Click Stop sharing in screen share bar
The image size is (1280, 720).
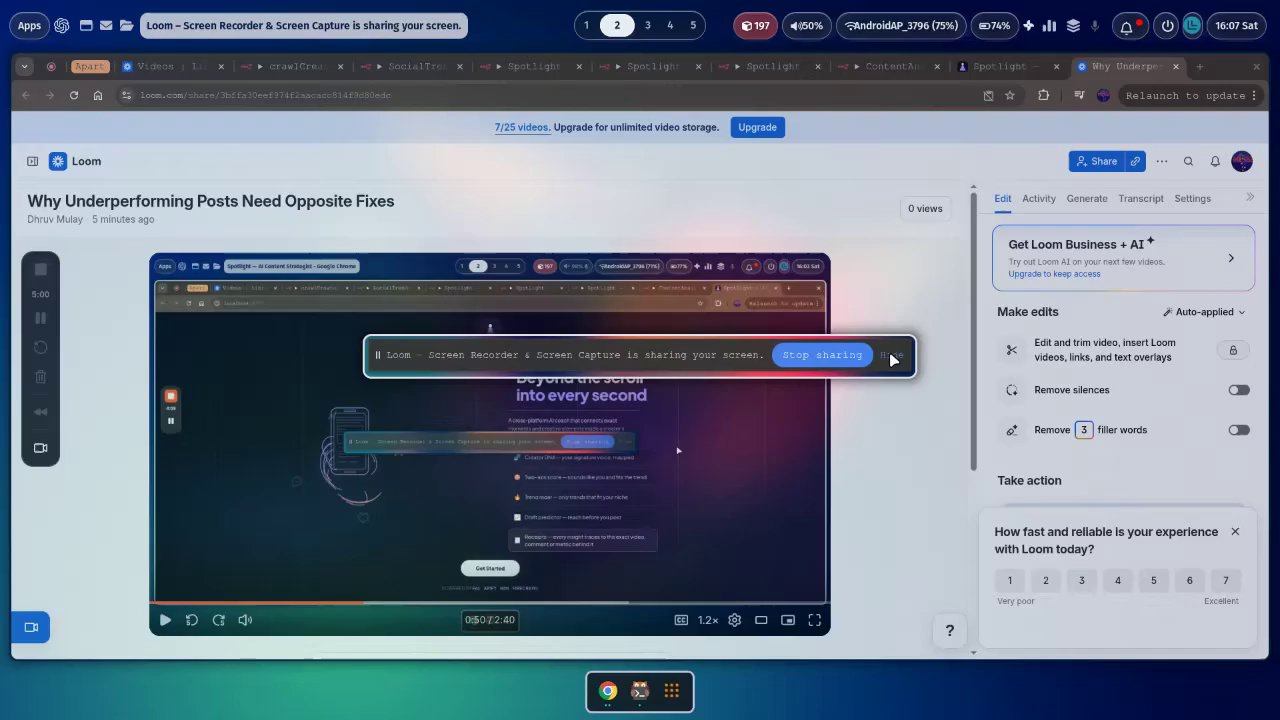(822, 355)
